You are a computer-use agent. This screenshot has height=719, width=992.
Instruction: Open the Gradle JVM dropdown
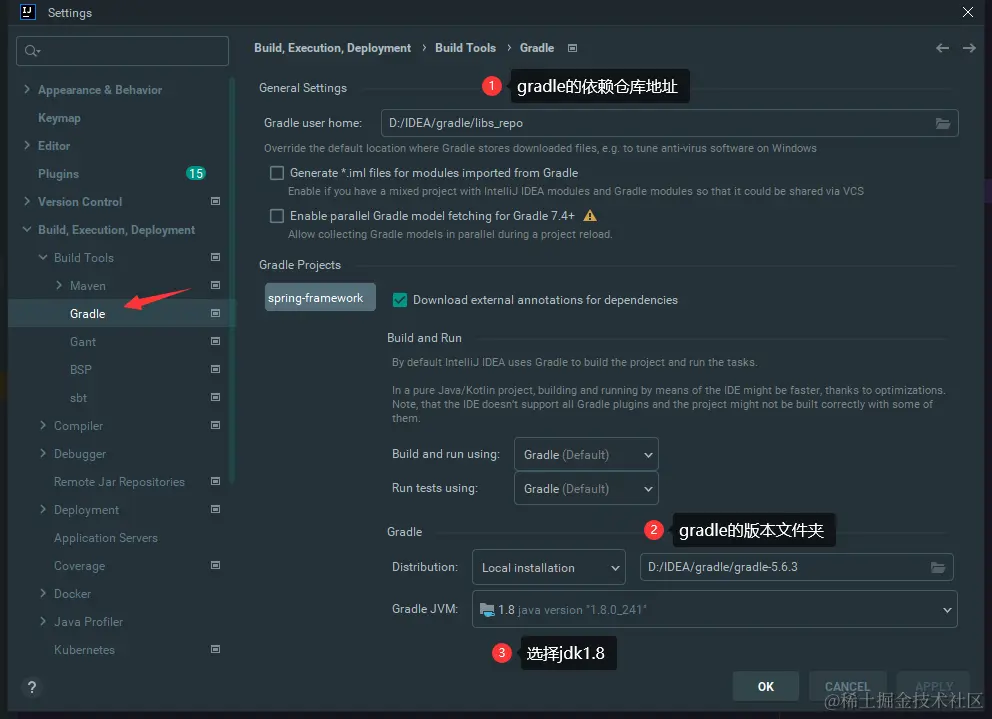pos(714,610)
